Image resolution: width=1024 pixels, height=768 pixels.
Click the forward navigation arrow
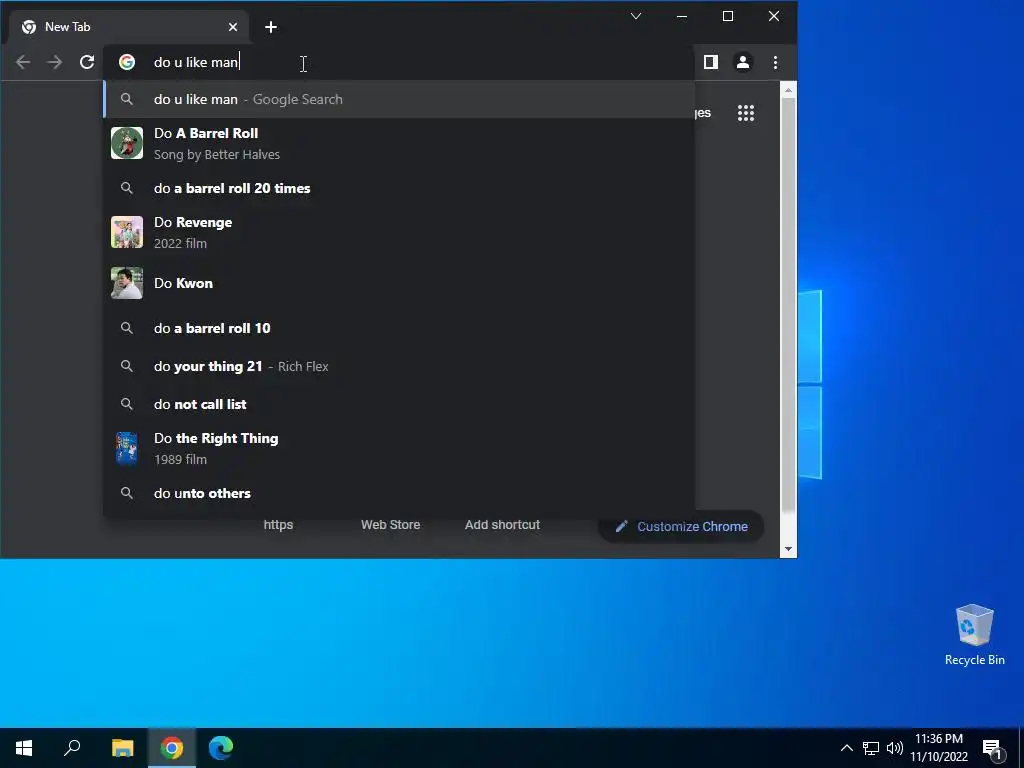point(55,62)
